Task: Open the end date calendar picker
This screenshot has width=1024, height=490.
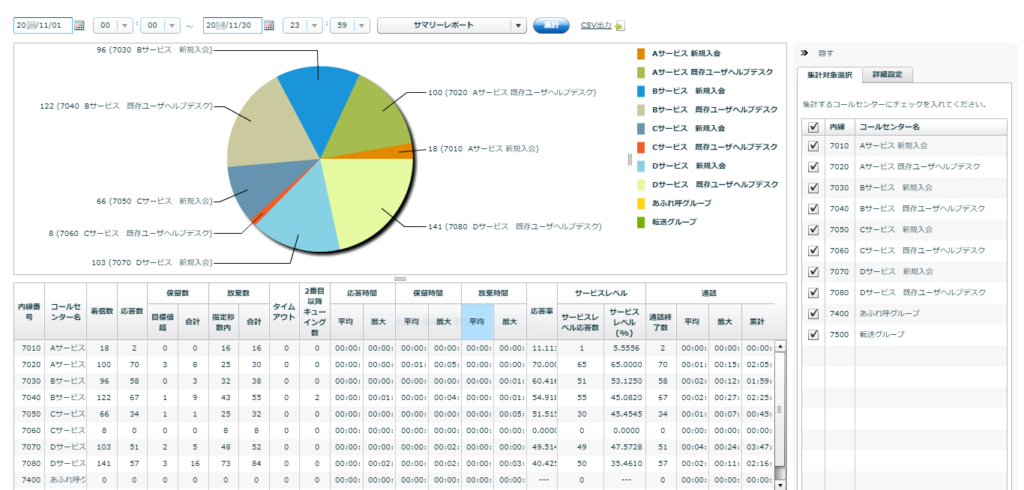Action: [268, 25]
